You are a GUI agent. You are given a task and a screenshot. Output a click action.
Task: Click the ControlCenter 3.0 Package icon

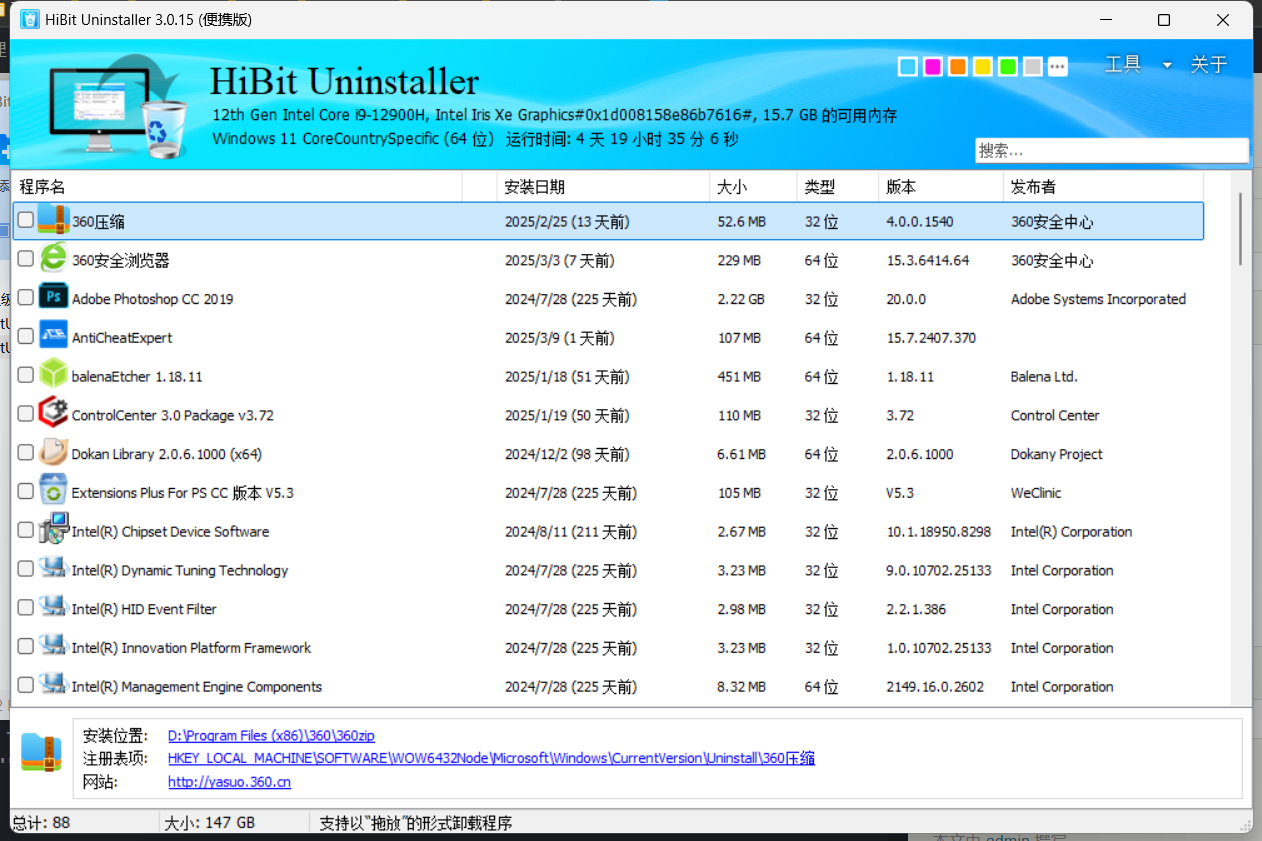(53, 414)
